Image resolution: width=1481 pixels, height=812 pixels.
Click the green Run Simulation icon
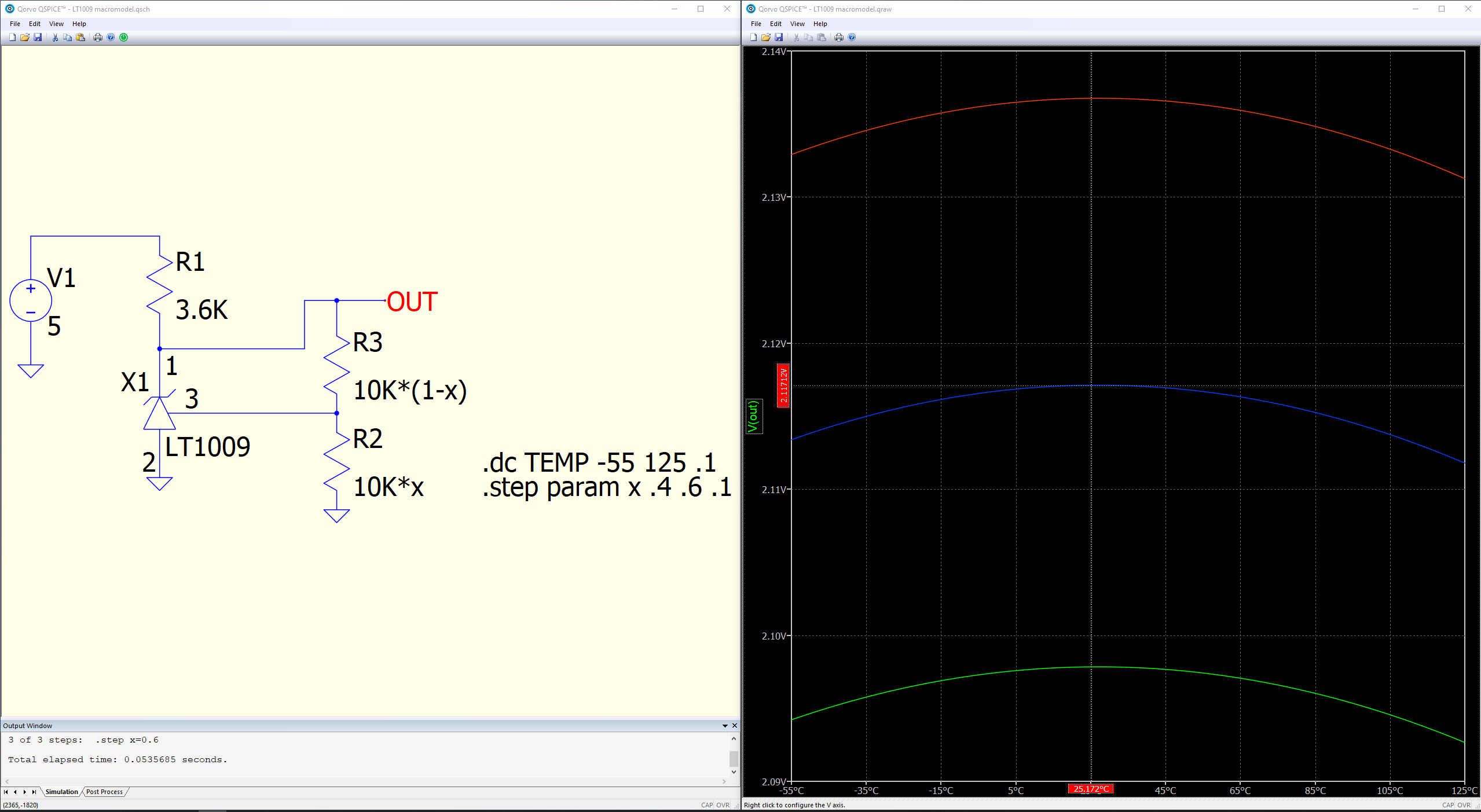123,37
